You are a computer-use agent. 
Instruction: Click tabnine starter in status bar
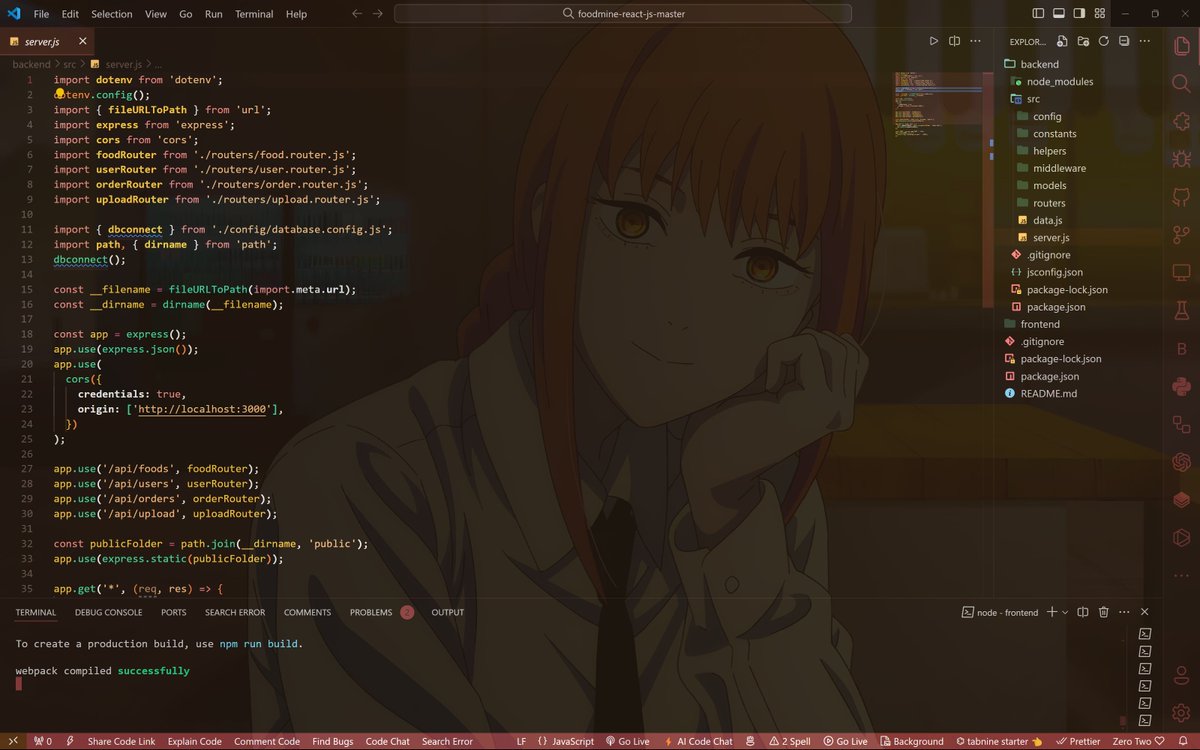pos(999,741)
